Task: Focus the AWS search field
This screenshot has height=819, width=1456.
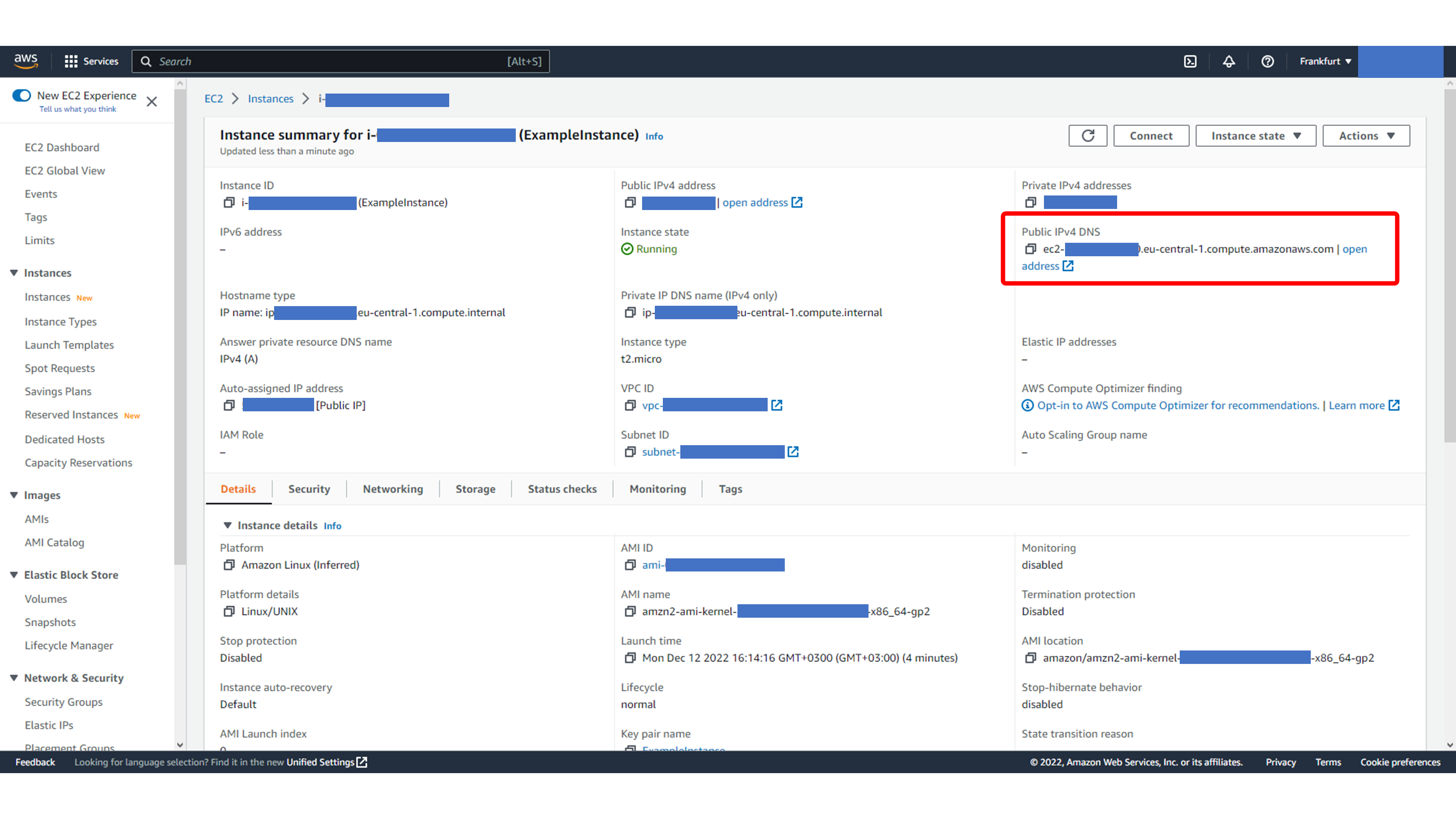Action: (340, 61)
